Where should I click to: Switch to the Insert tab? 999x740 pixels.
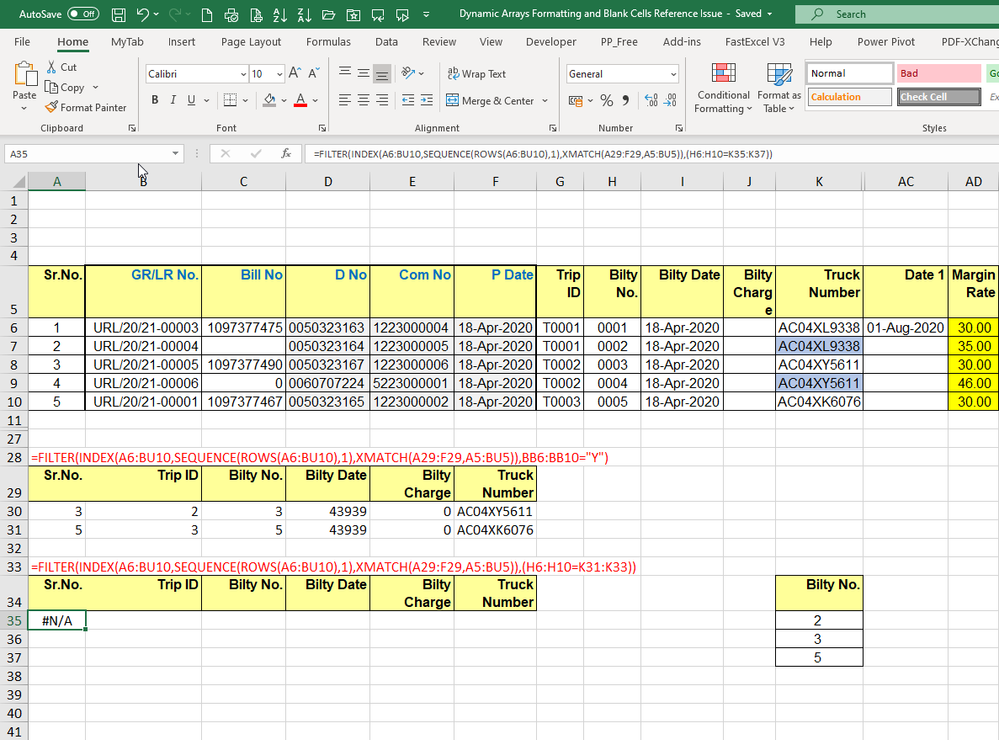click(x=182, y=42)
